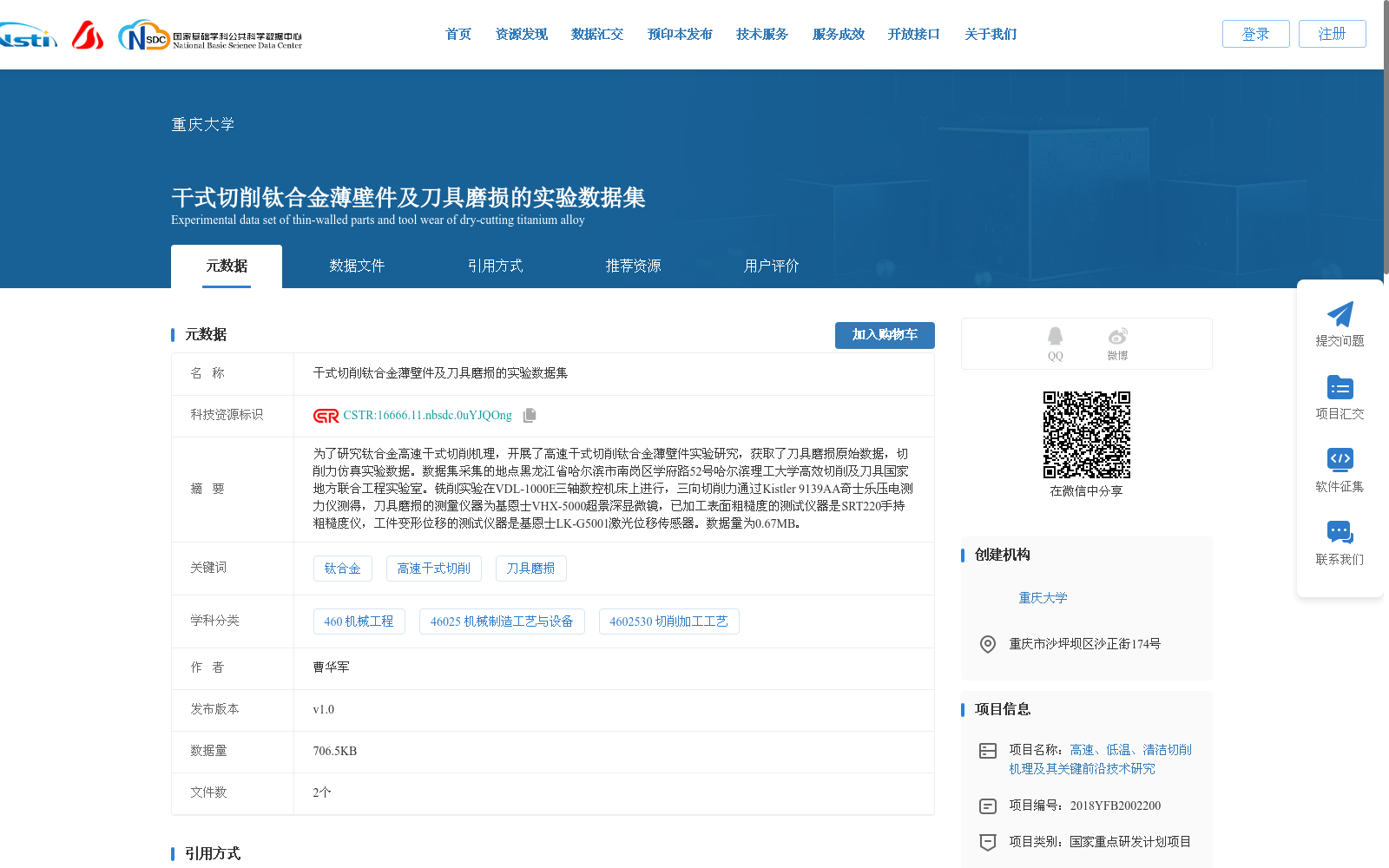
Task: Click the WeChat sharing QR code
Action: click(x=1086, y=437)
